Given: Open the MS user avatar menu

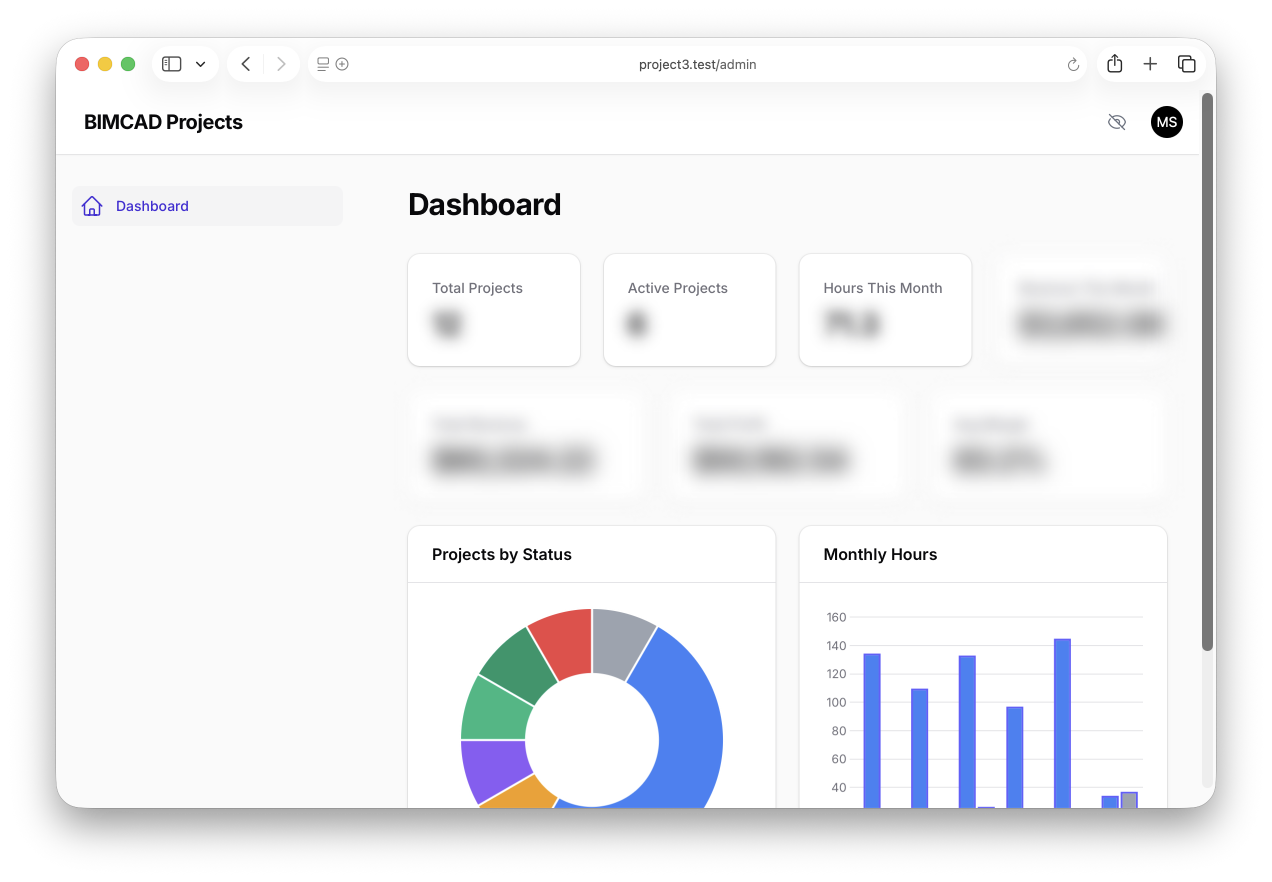Looking at the screenshot, I should tap(1166, 122).
